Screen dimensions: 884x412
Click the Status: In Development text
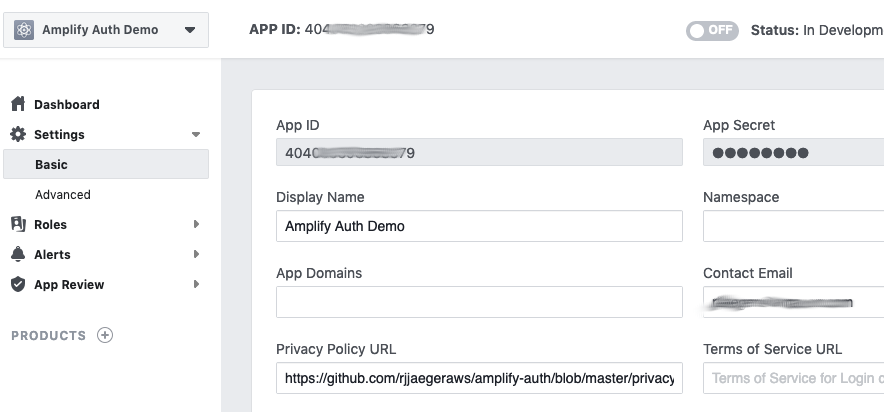click(x=817, y=30)
